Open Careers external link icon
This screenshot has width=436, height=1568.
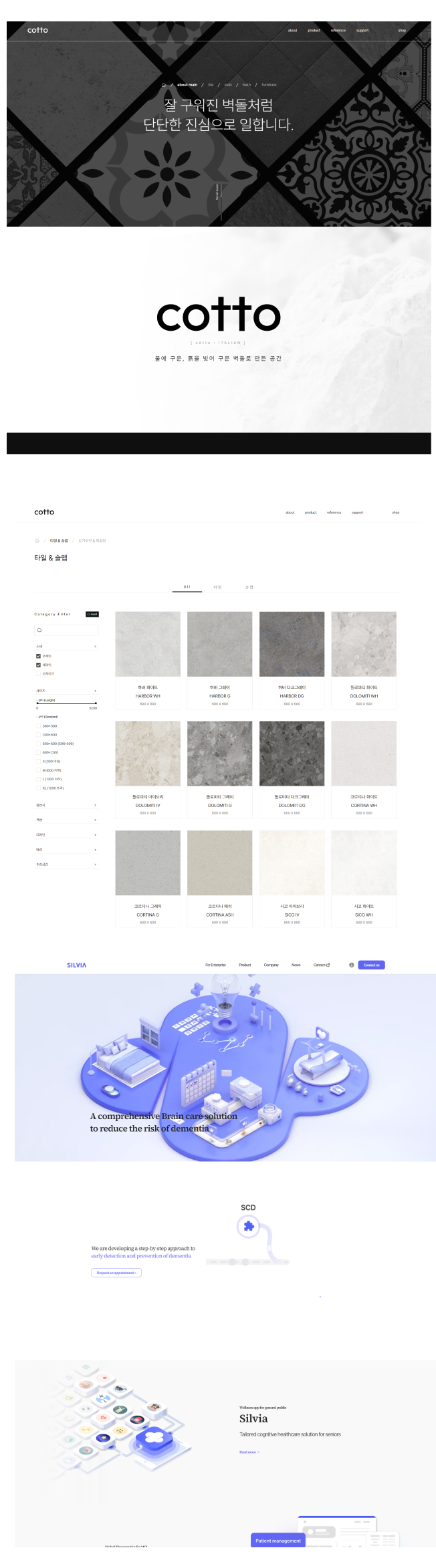pos(328,965)
